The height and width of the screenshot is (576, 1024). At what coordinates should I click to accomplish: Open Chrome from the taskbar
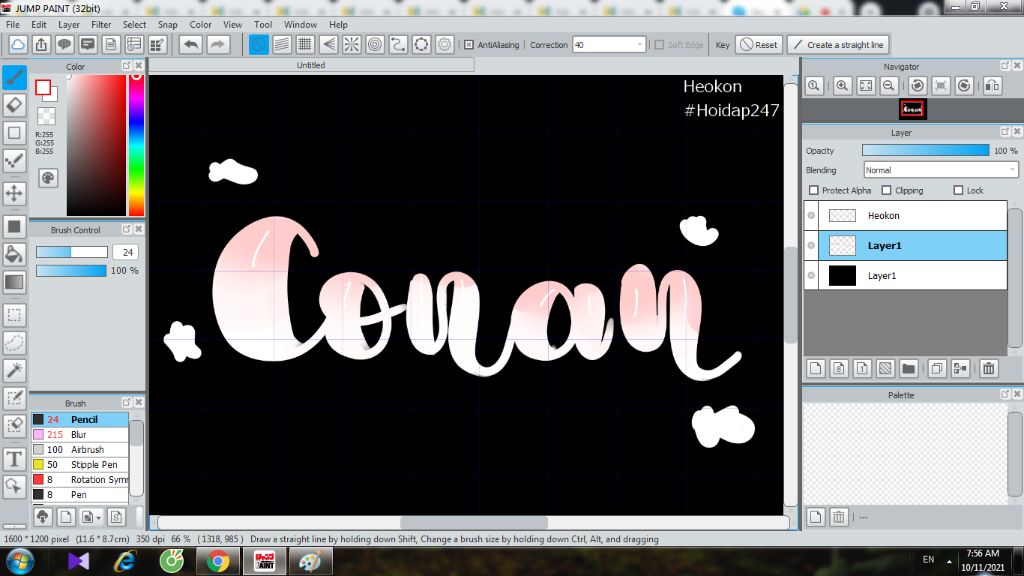(x=217, y=561)
